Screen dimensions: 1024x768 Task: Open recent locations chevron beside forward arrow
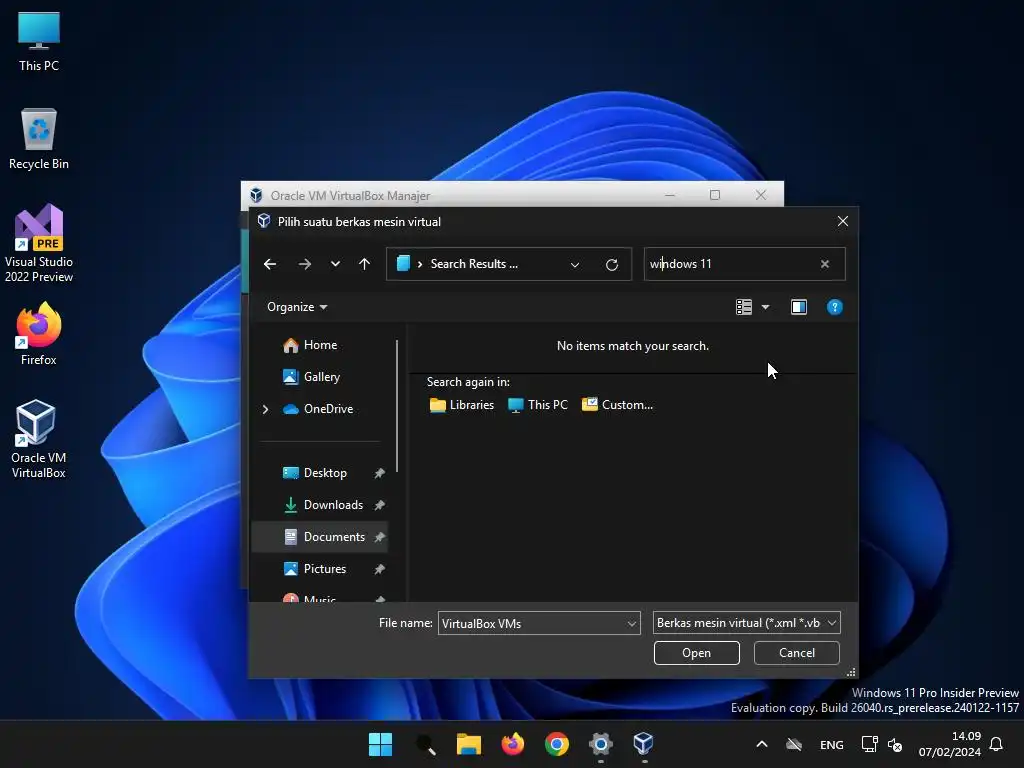335,264
